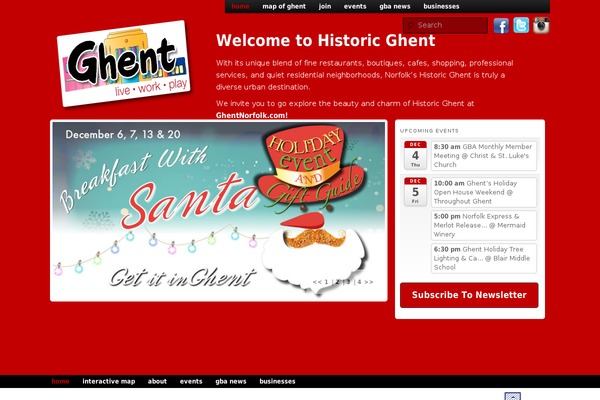Click the Dec 5 Fri calendar date icon
This screenshot has width=600, height=400.
pyautogui.click(x=415, y=191)
